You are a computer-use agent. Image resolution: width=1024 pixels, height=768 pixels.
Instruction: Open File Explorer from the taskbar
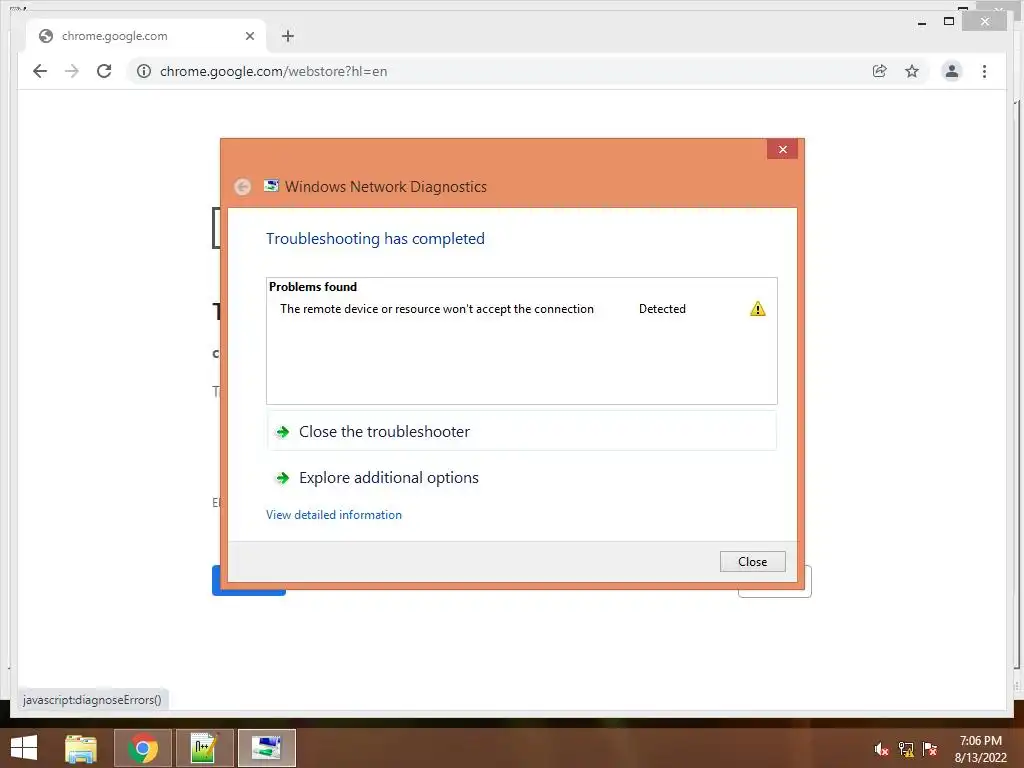click(81, 748)
